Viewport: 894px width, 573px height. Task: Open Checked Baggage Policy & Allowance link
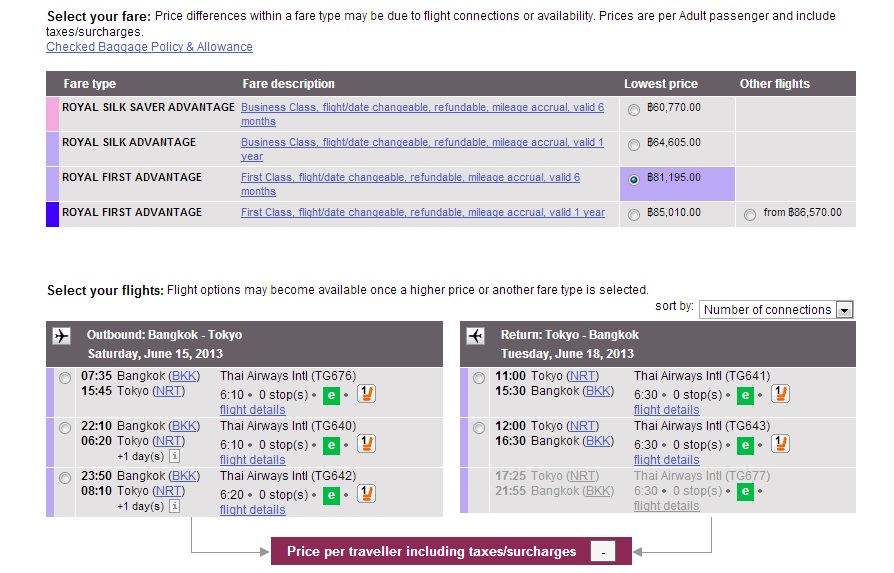click(x=149, y=47)
